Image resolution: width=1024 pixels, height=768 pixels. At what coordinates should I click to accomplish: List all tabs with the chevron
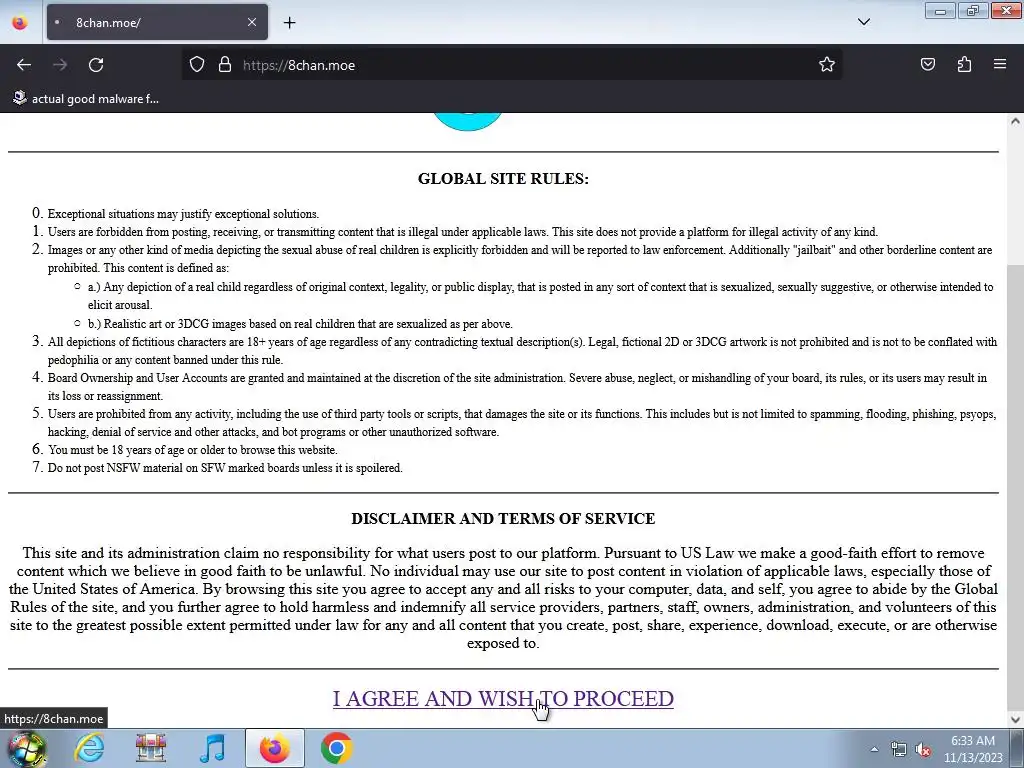pyautogui.click(x=863, y=22)
